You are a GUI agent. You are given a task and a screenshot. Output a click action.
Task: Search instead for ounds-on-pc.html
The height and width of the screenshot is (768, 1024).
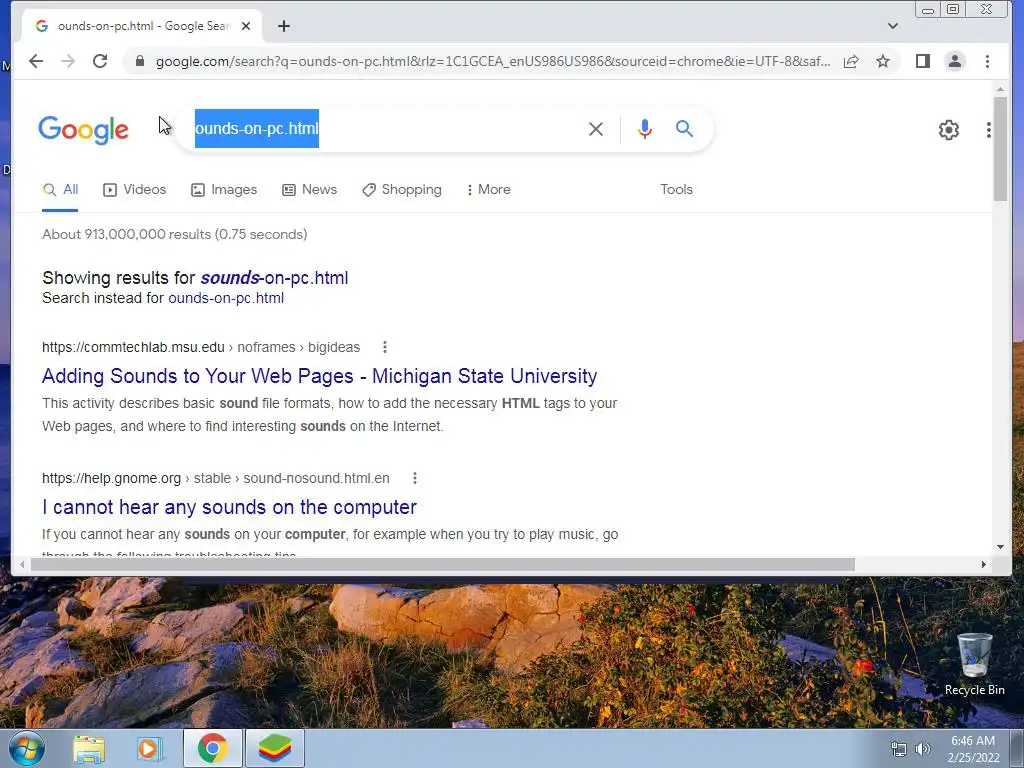226,298
